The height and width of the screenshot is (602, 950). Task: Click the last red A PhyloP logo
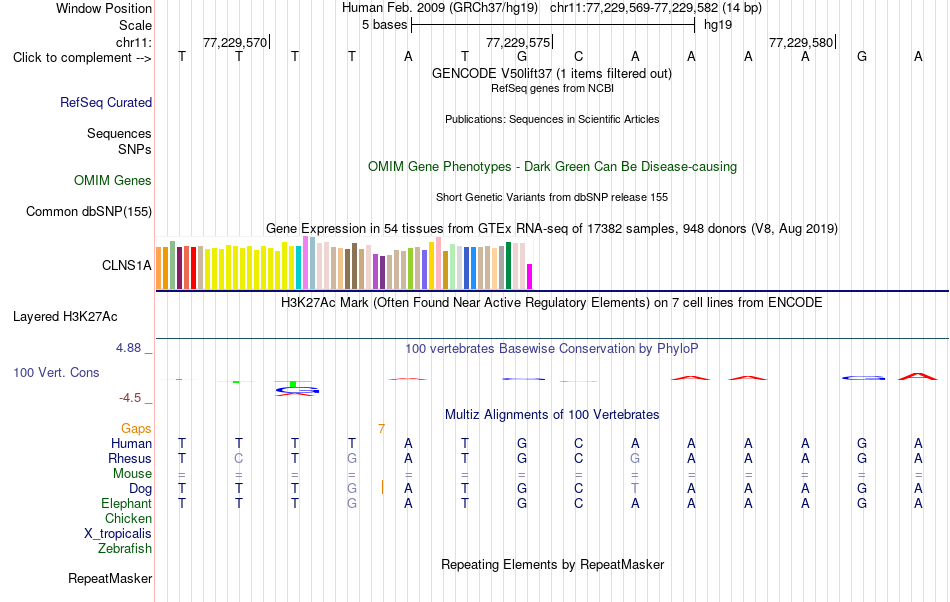[918, 376]
